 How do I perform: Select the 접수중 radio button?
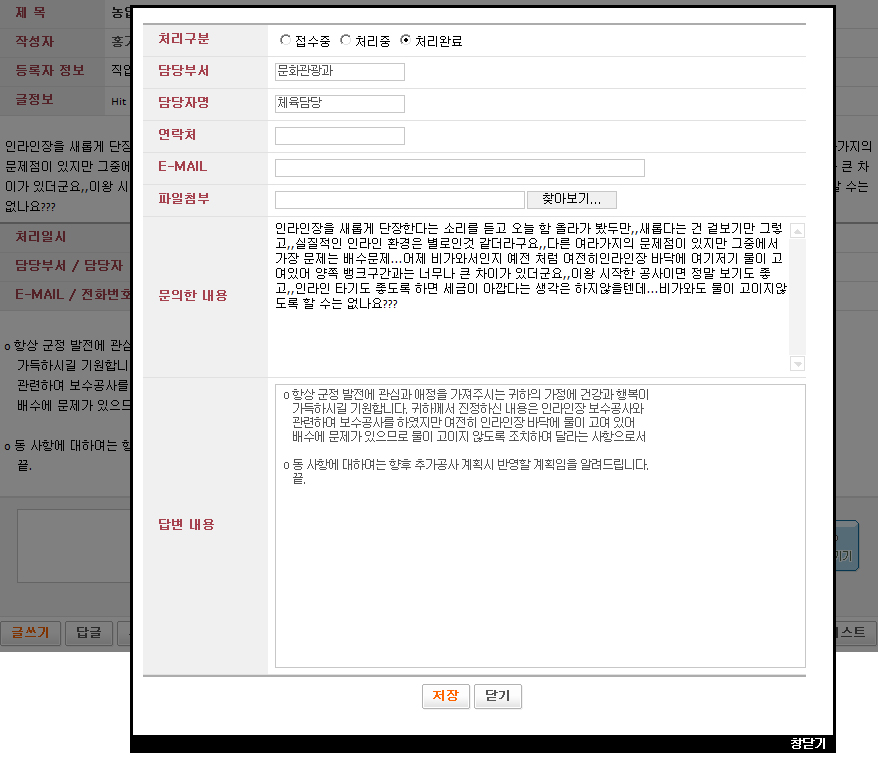pos(285,40)
